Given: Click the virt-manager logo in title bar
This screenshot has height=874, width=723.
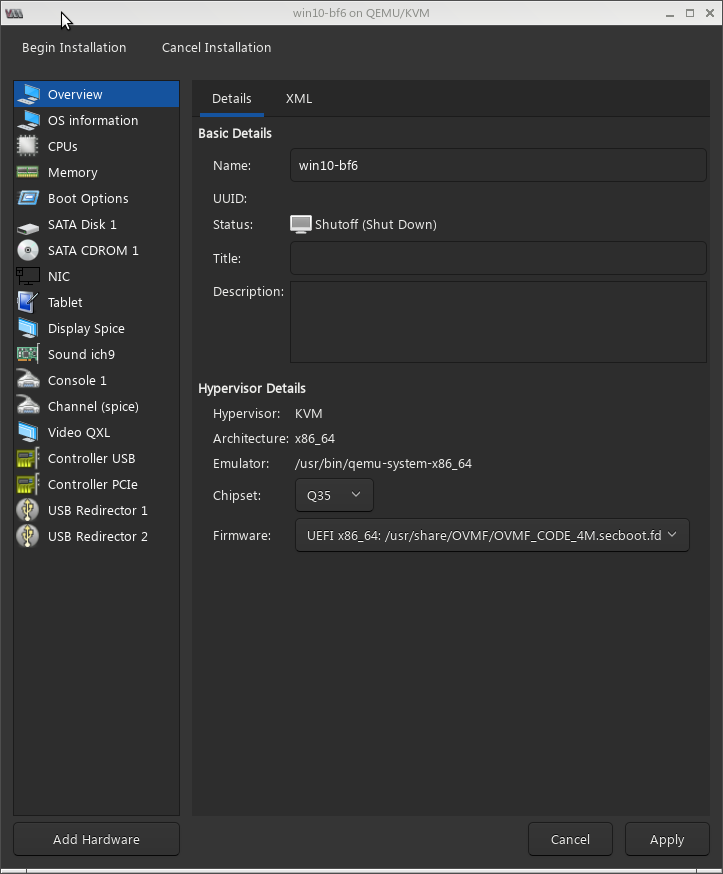Looking at the screenshot, I should coord(14,13).
